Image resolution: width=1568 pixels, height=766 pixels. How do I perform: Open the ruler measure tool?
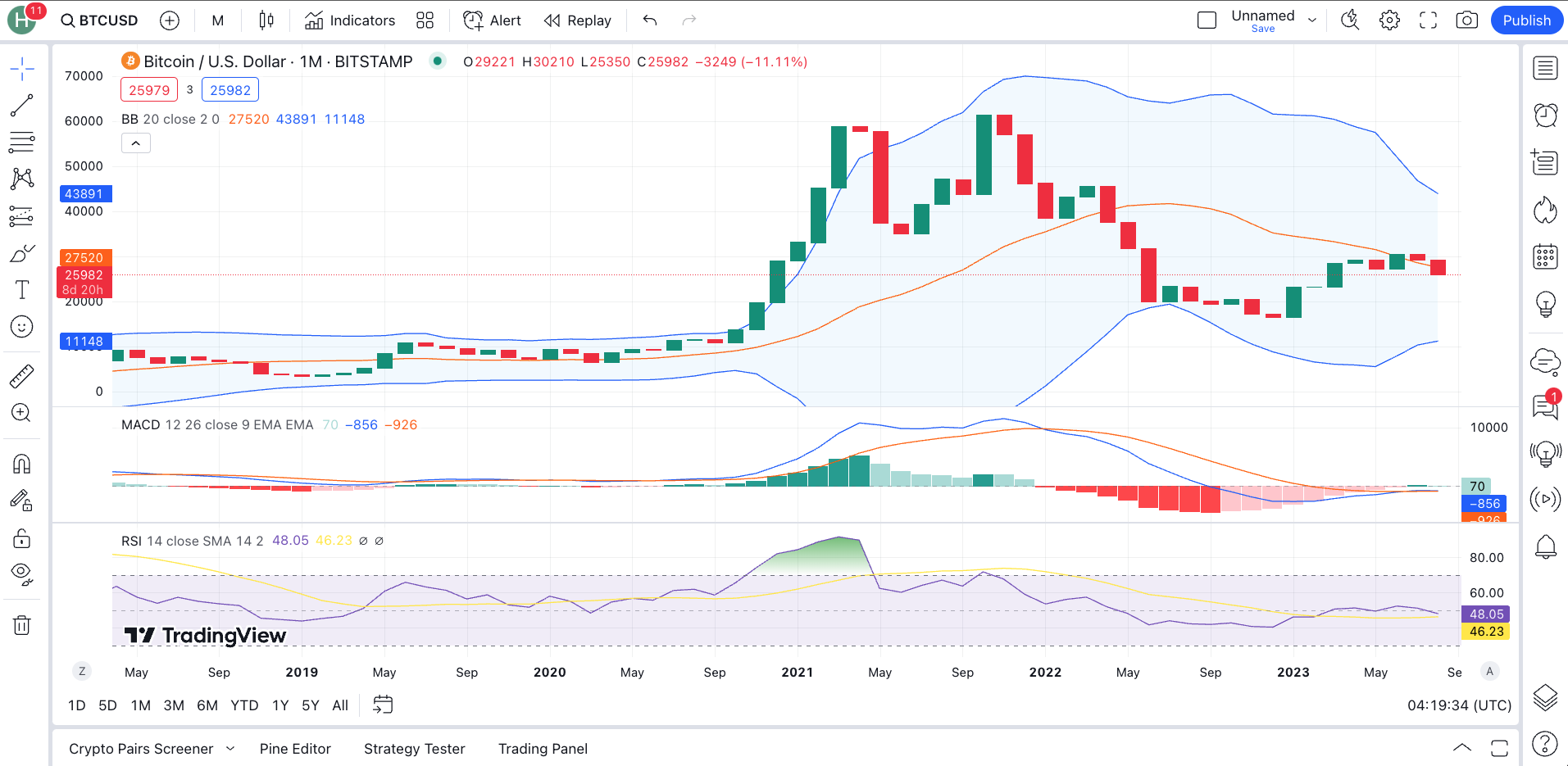click(22, 374)
